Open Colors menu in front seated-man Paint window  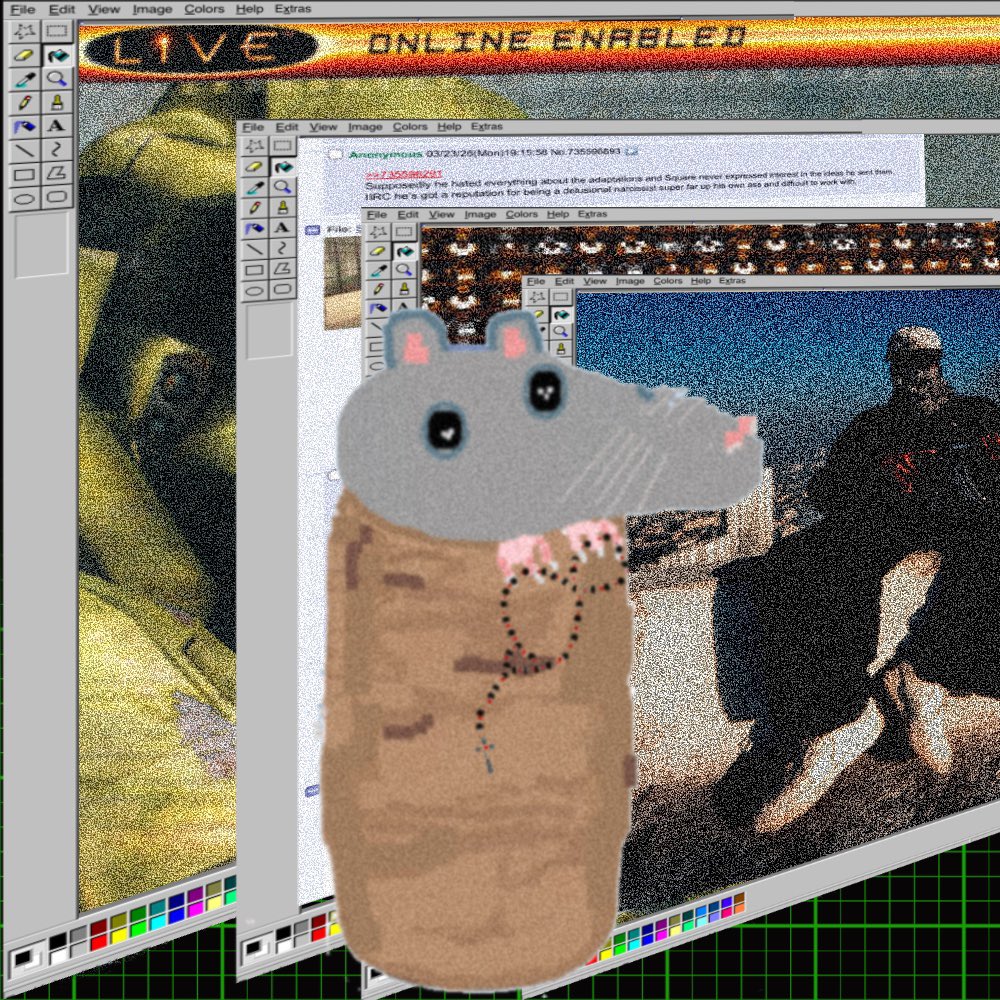[668, 281]
